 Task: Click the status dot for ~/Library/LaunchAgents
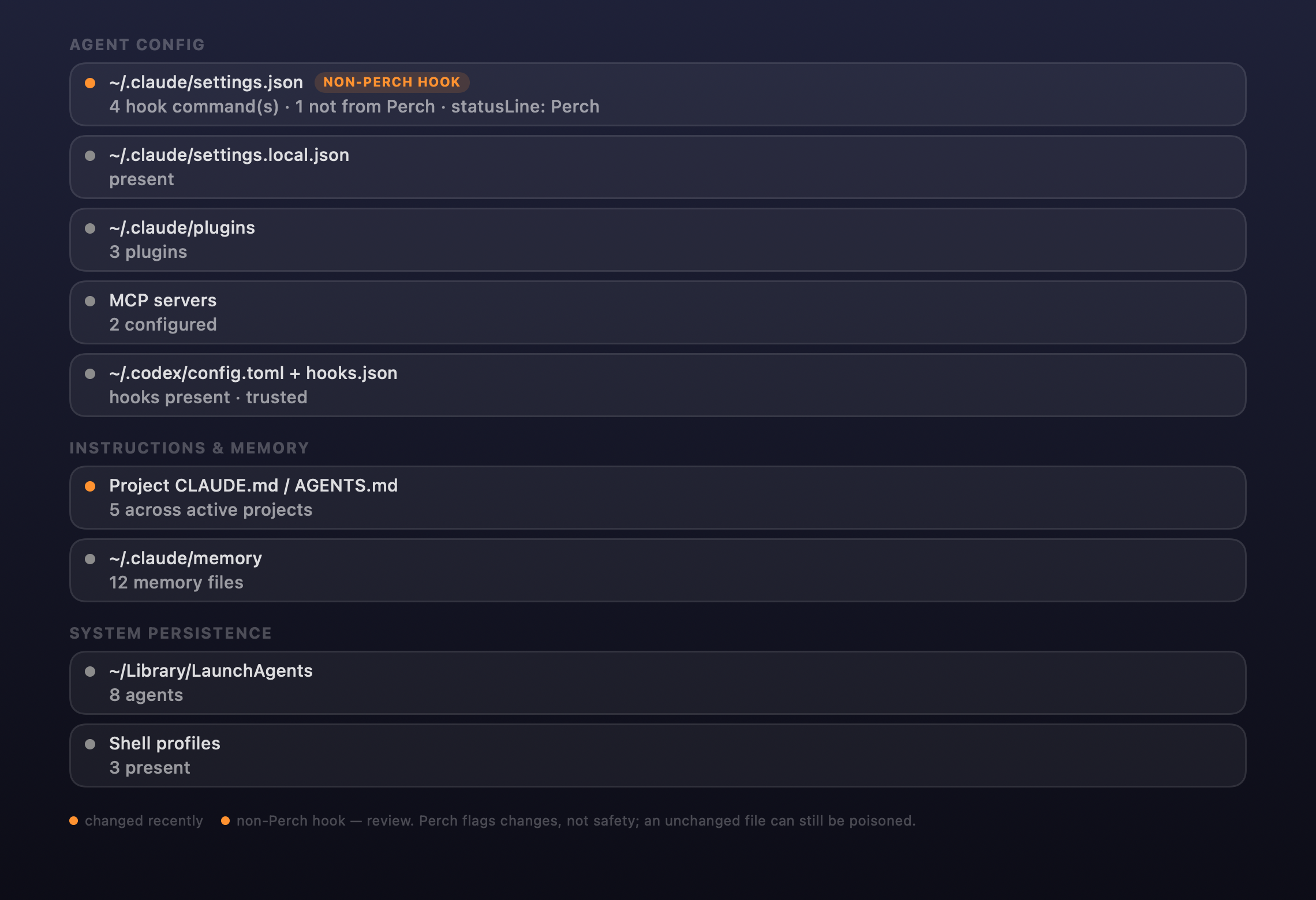tap(90, 672)
